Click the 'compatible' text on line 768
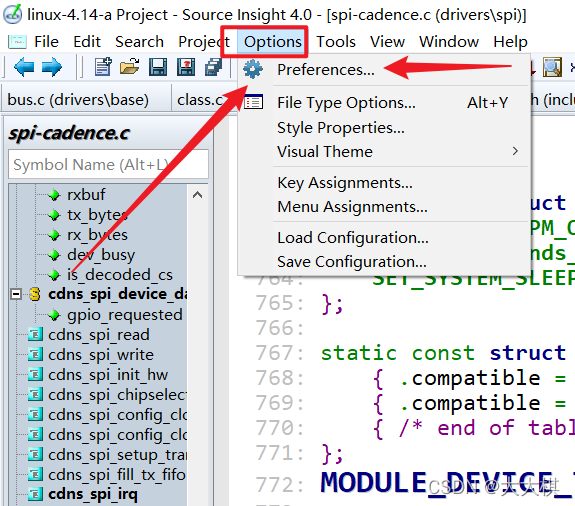Viewport: 575px width, 506px height. coord(476,378)
